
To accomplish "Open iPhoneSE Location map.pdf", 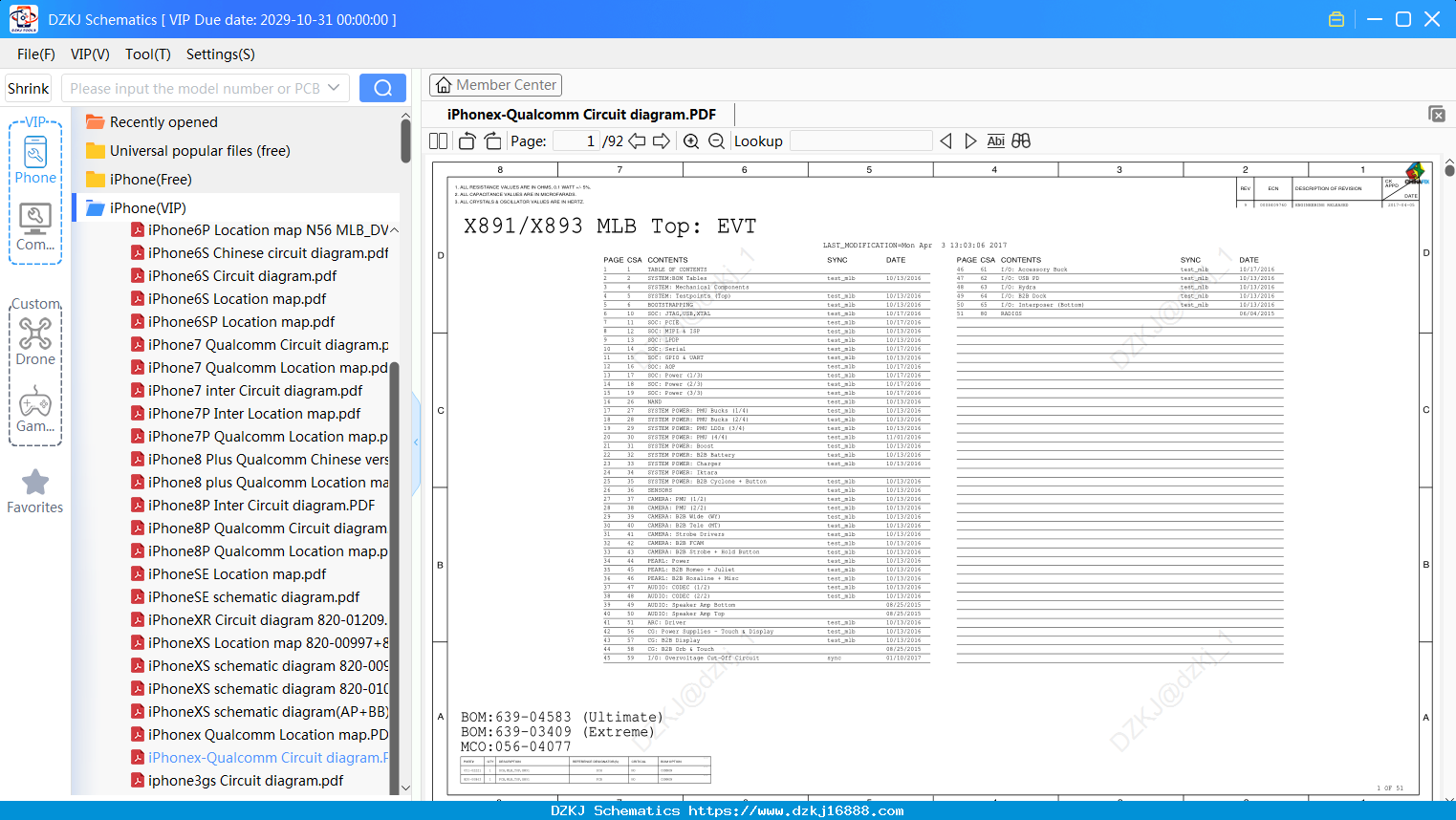I will (228, 574).
